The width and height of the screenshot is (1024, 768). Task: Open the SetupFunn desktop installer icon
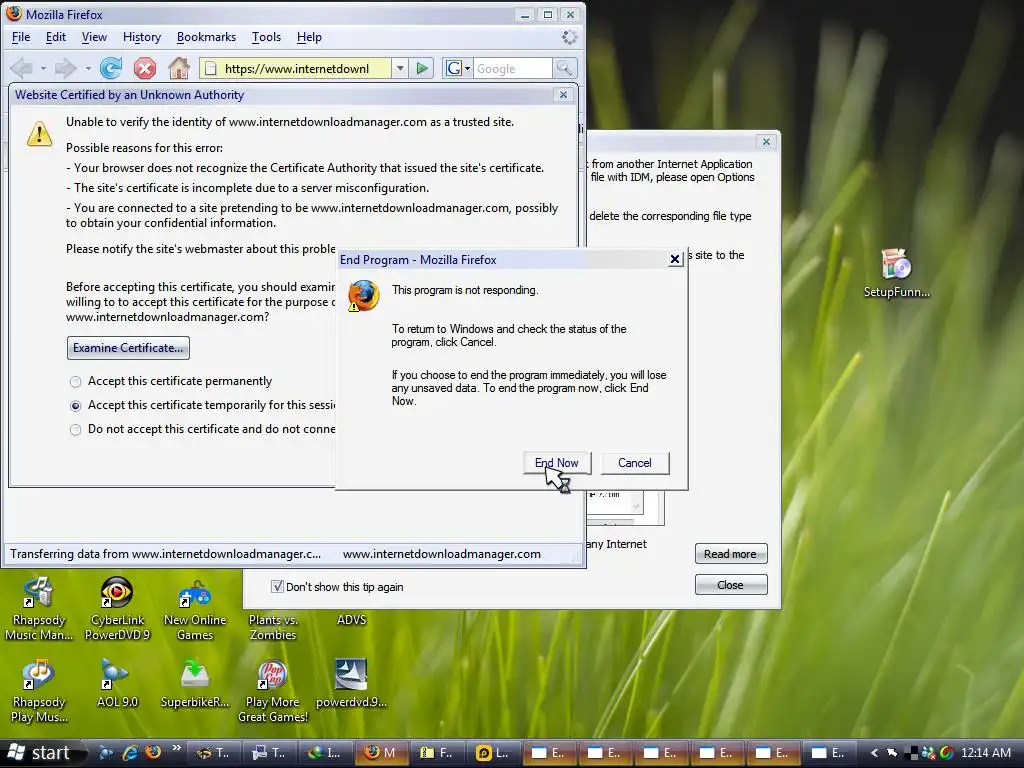pos(896,273)
